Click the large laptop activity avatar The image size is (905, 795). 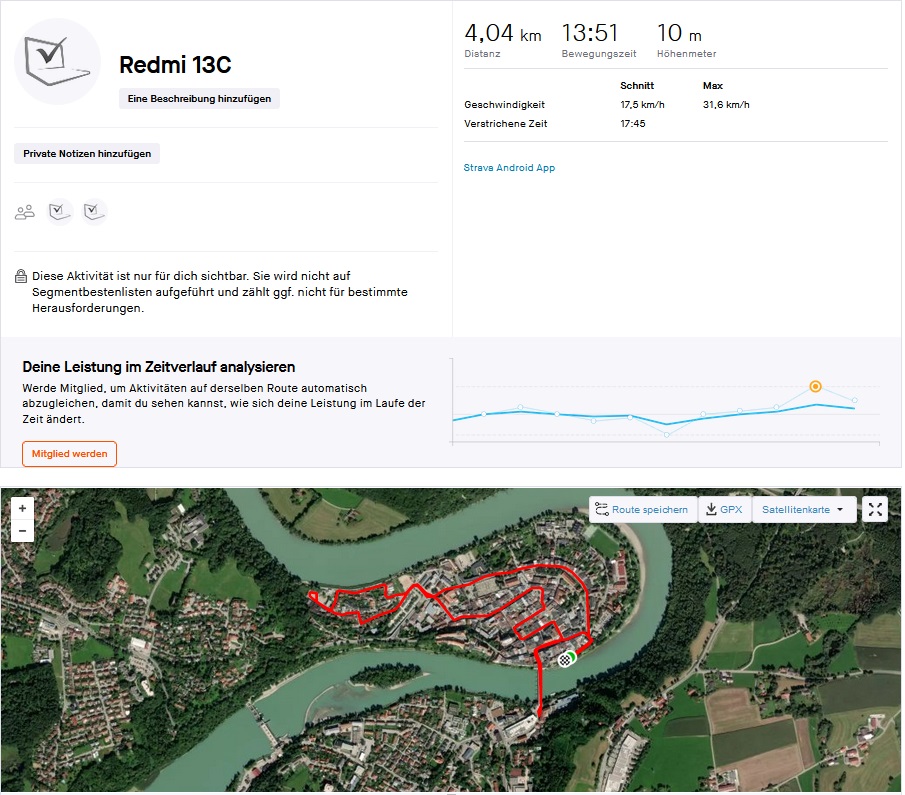(57, 61)
